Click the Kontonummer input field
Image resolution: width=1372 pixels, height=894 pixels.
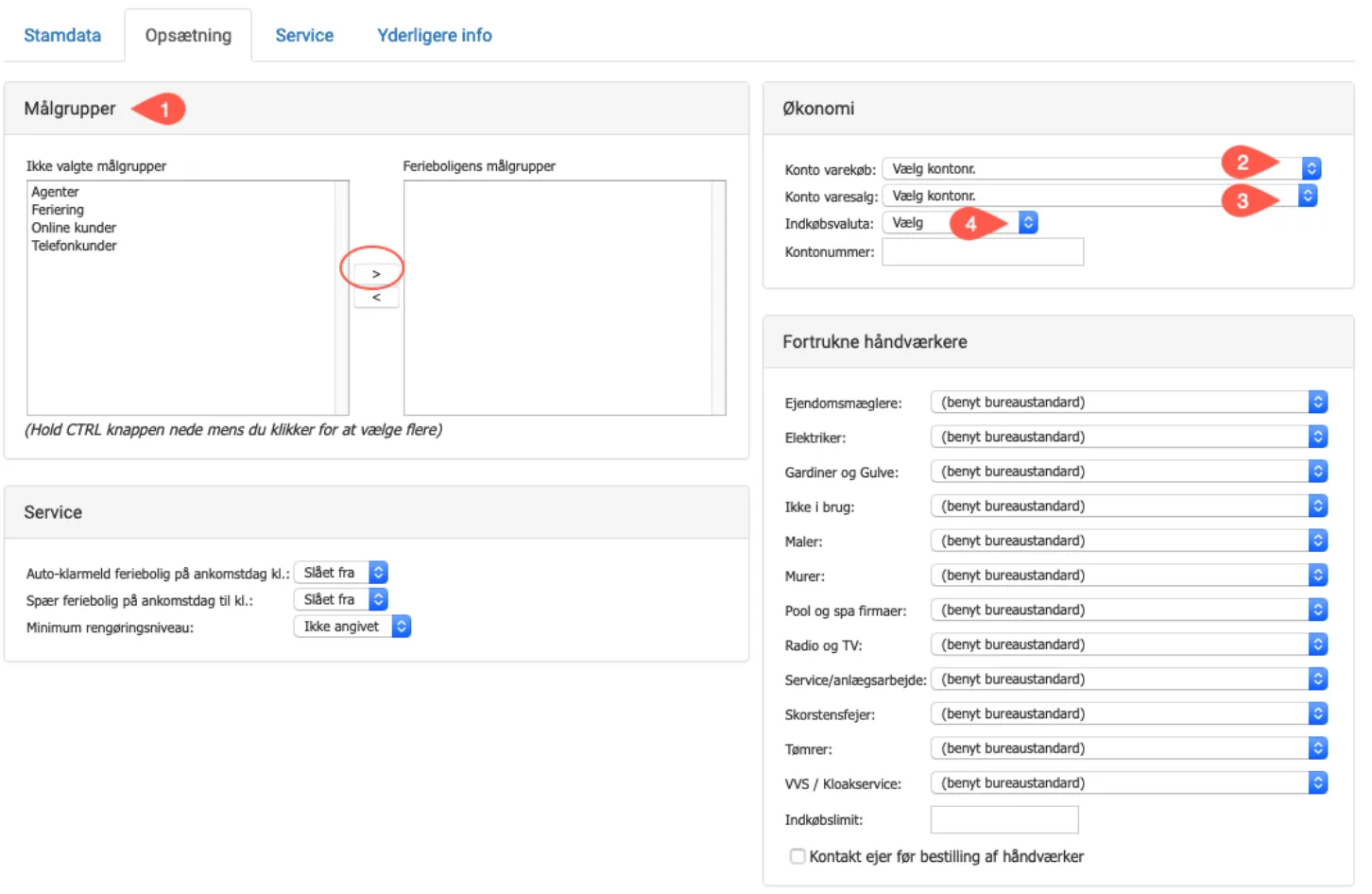click(983, 251)
